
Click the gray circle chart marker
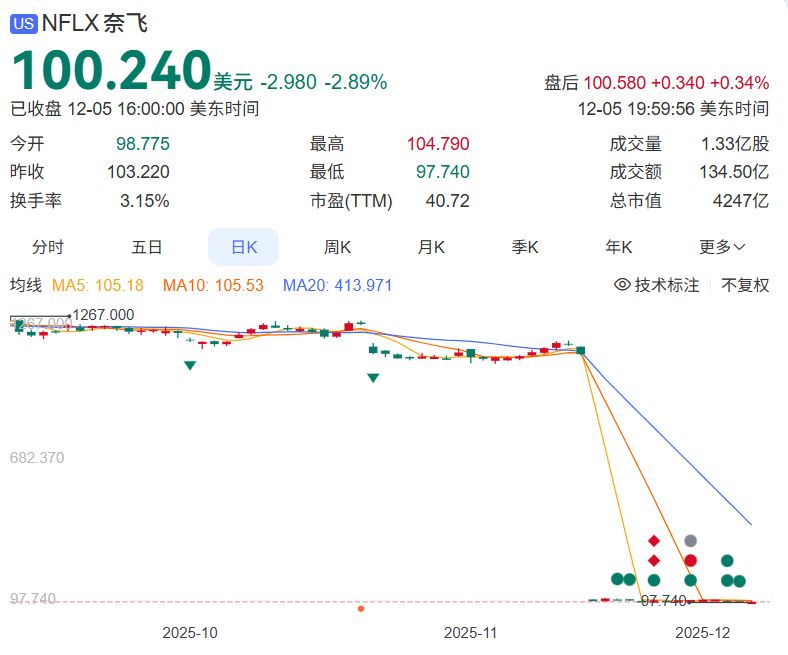tap(690, 541)
